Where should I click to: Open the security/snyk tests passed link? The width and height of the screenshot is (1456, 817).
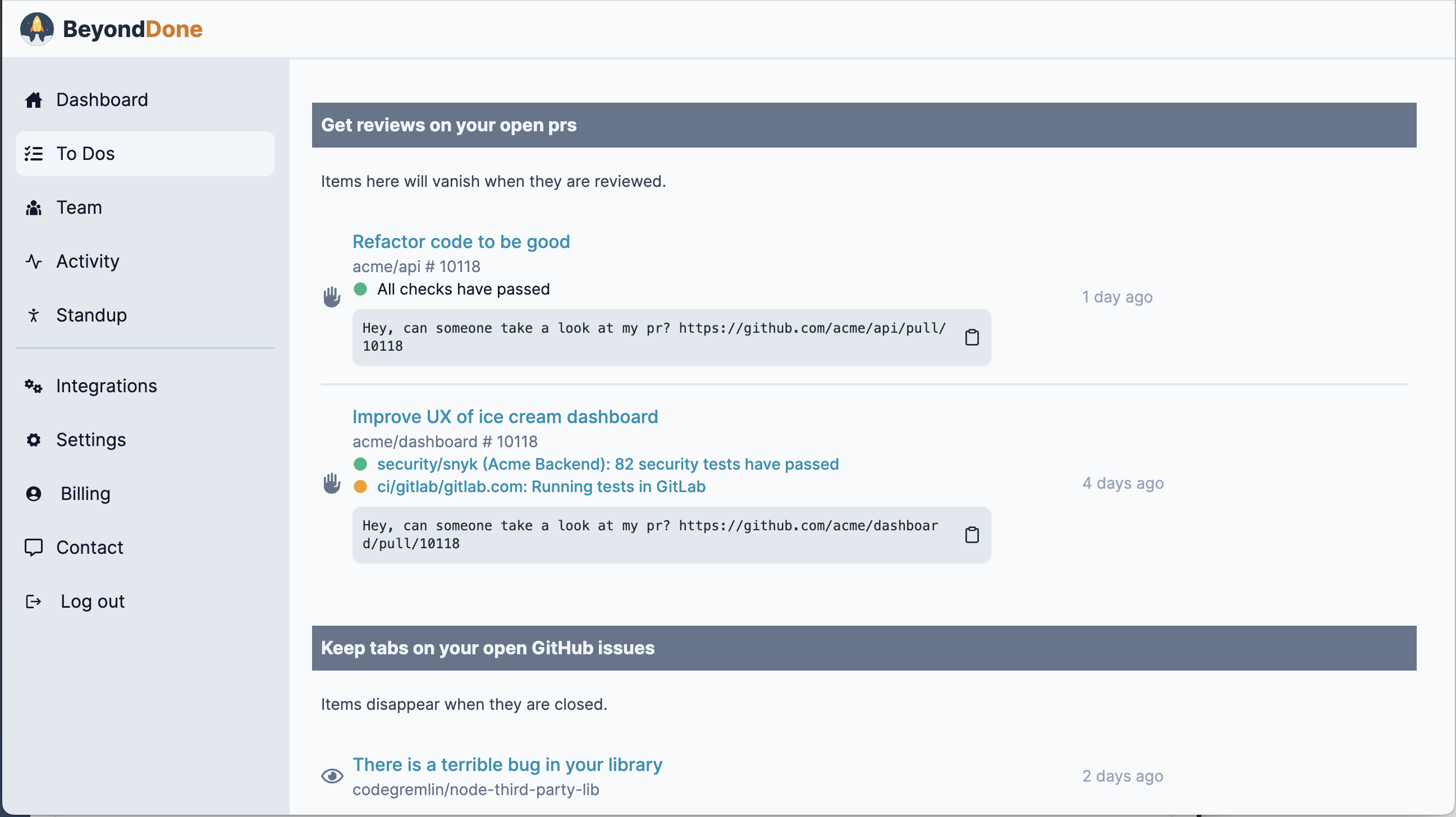click(608, 464)
